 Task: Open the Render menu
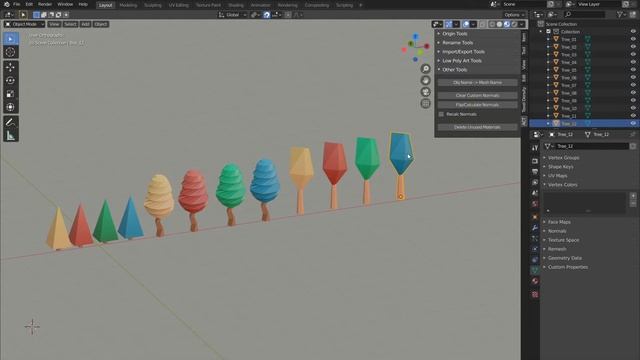point(45,4)
